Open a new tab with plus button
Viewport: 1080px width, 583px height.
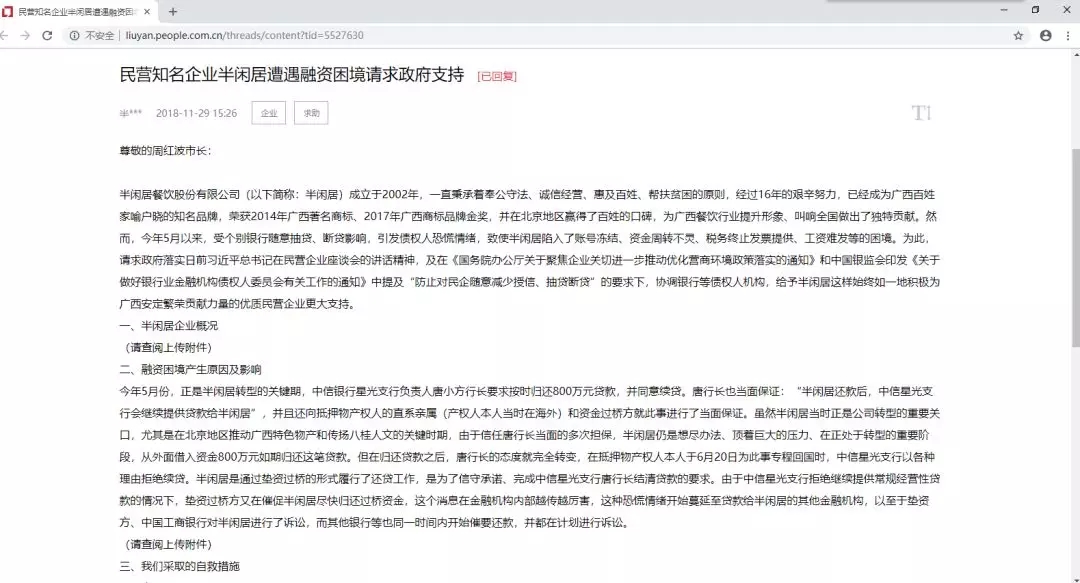(173, 12)
